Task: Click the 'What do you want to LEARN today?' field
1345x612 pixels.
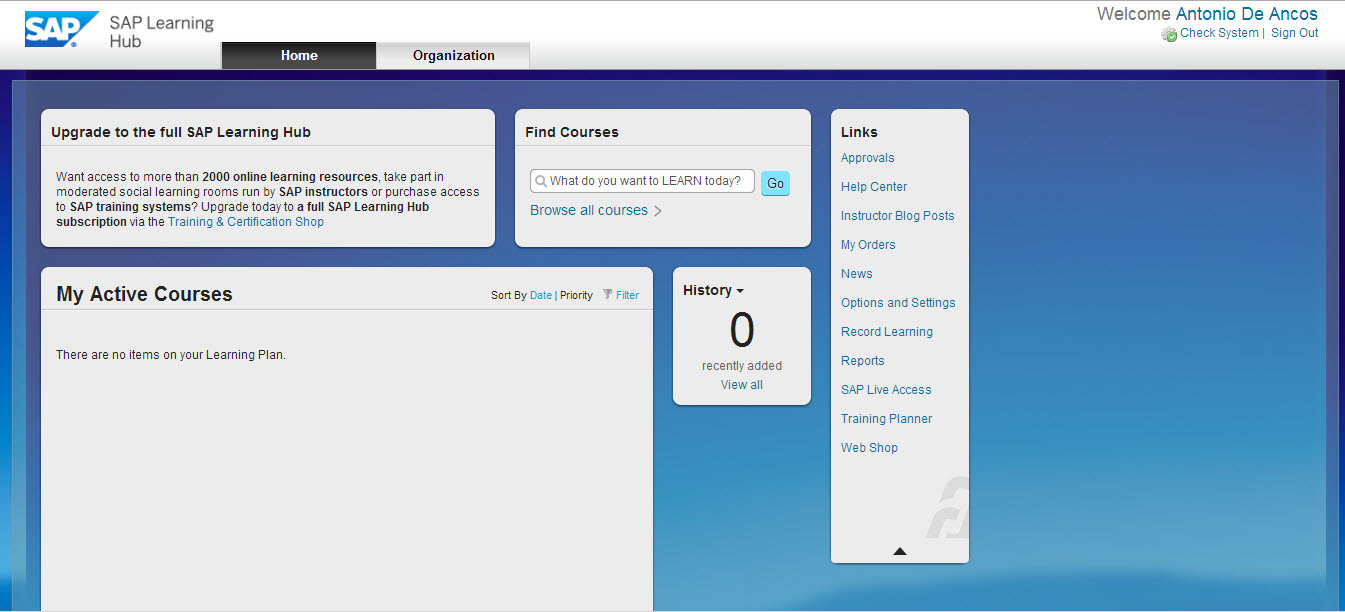Action: click(x=642, y=181)
